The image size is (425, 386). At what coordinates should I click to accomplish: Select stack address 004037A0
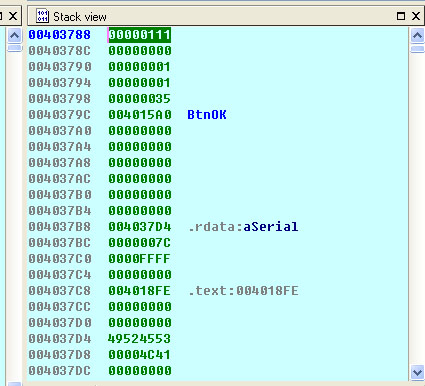coord(59,131)
